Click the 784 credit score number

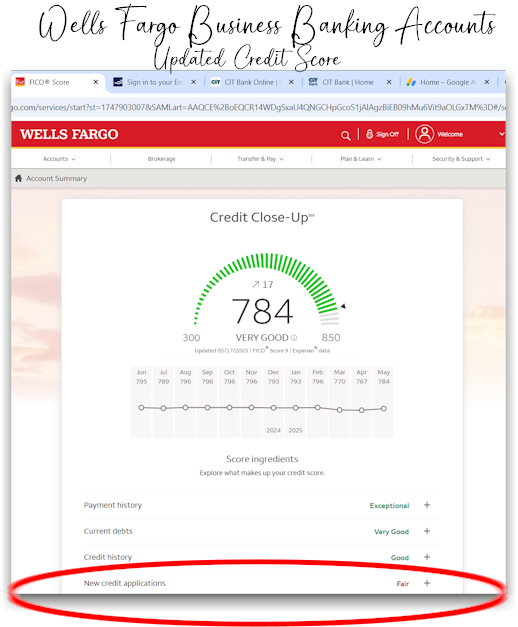click(x=262, y=311)
